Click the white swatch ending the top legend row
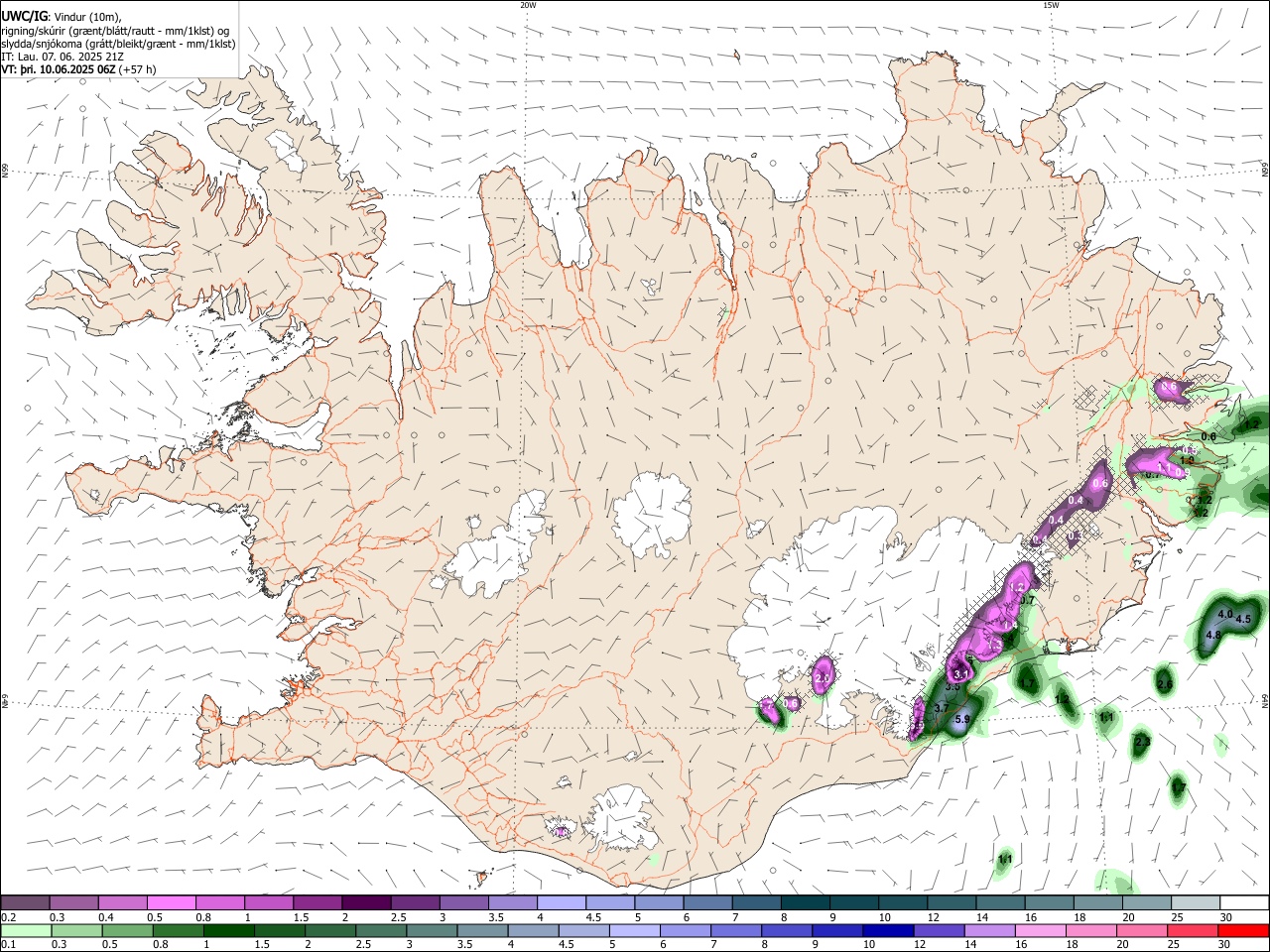The height and width of the screenshot is (952, 1270). 1243,902
